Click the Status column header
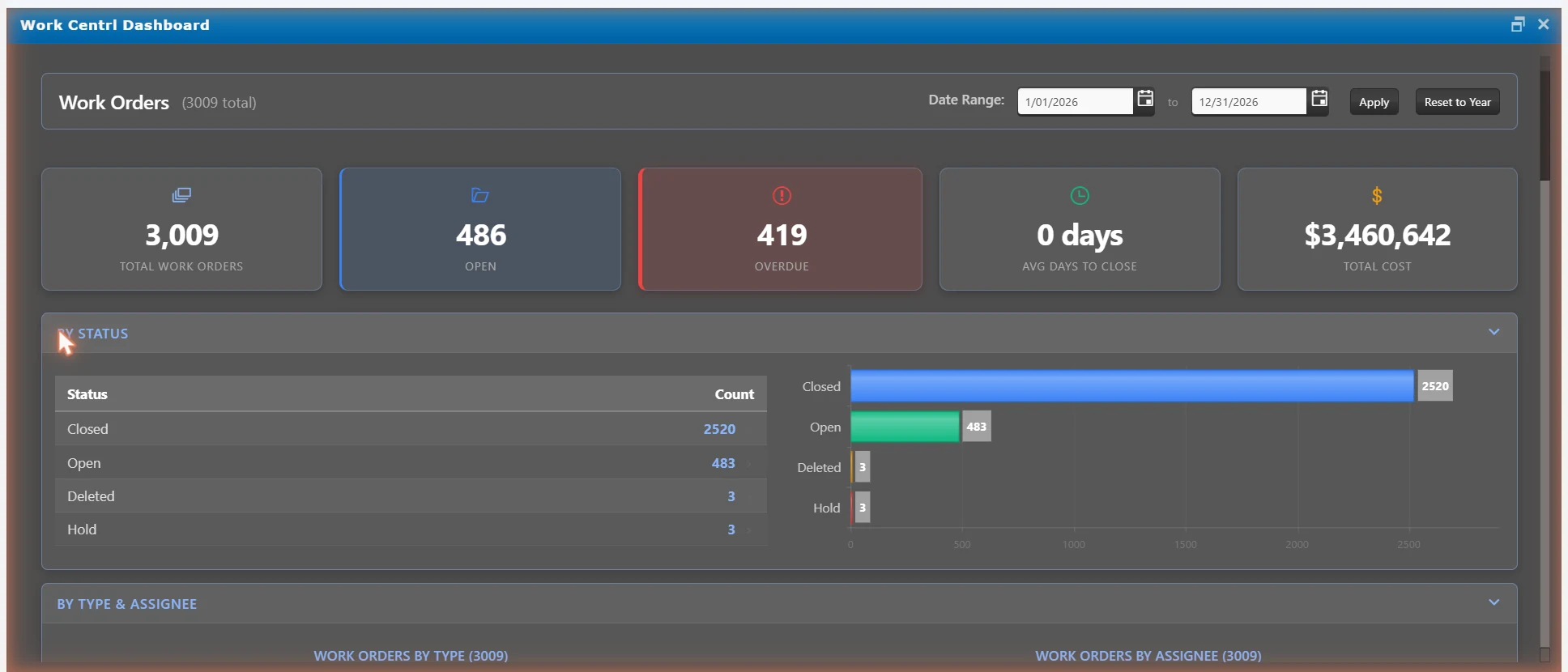This screenshot has height=672, width=1568. coord(87,394)
